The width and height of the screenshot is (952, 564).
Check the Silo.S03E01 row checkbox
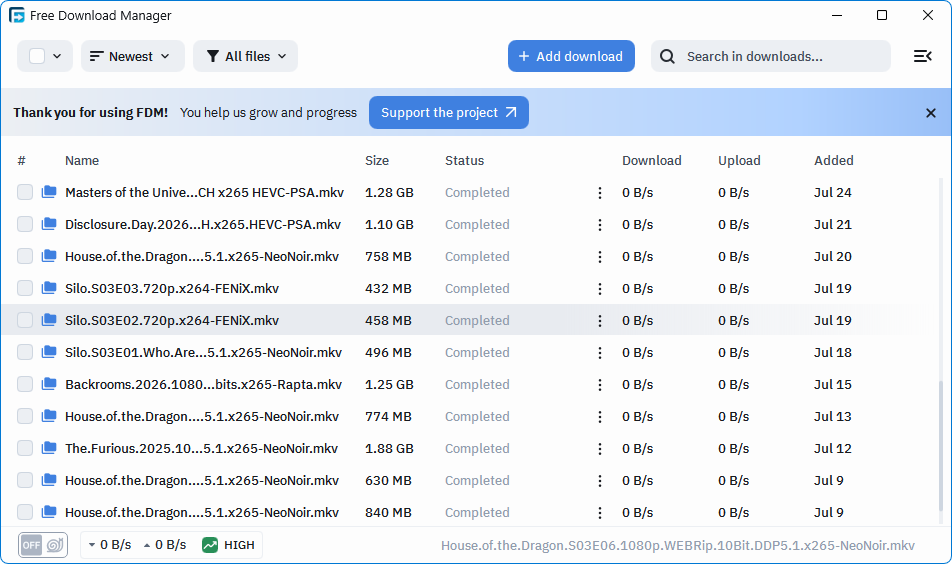(x=25, y=352)
